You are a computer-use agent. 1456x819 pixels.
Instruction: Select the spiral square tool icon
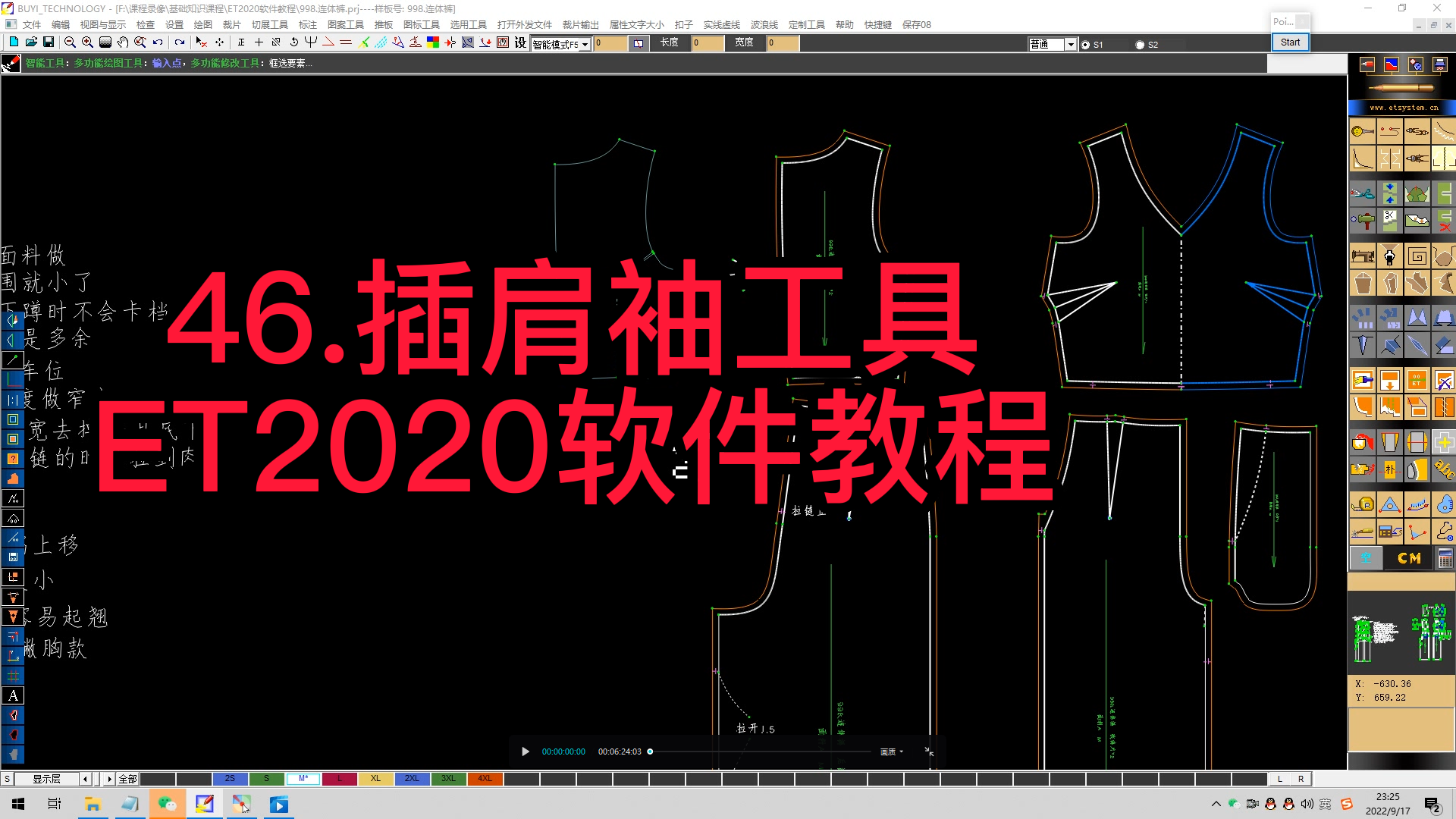coord(1417,256)
